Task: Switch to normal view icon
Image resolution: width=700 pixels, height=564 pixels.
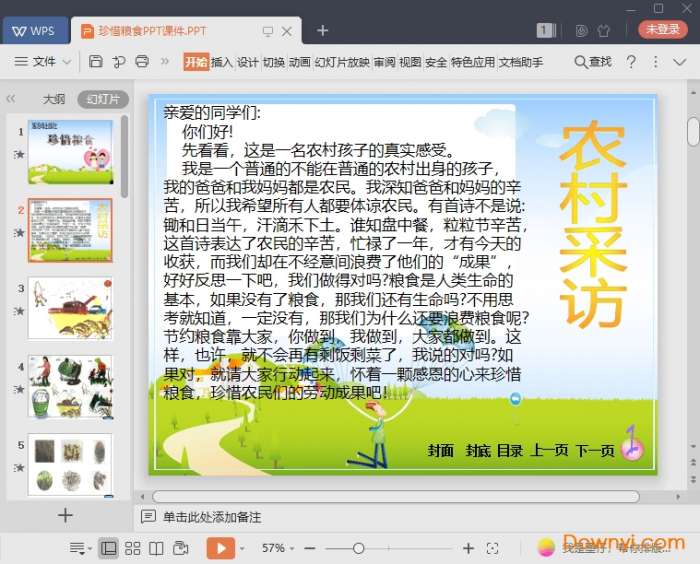Action: 108,548
